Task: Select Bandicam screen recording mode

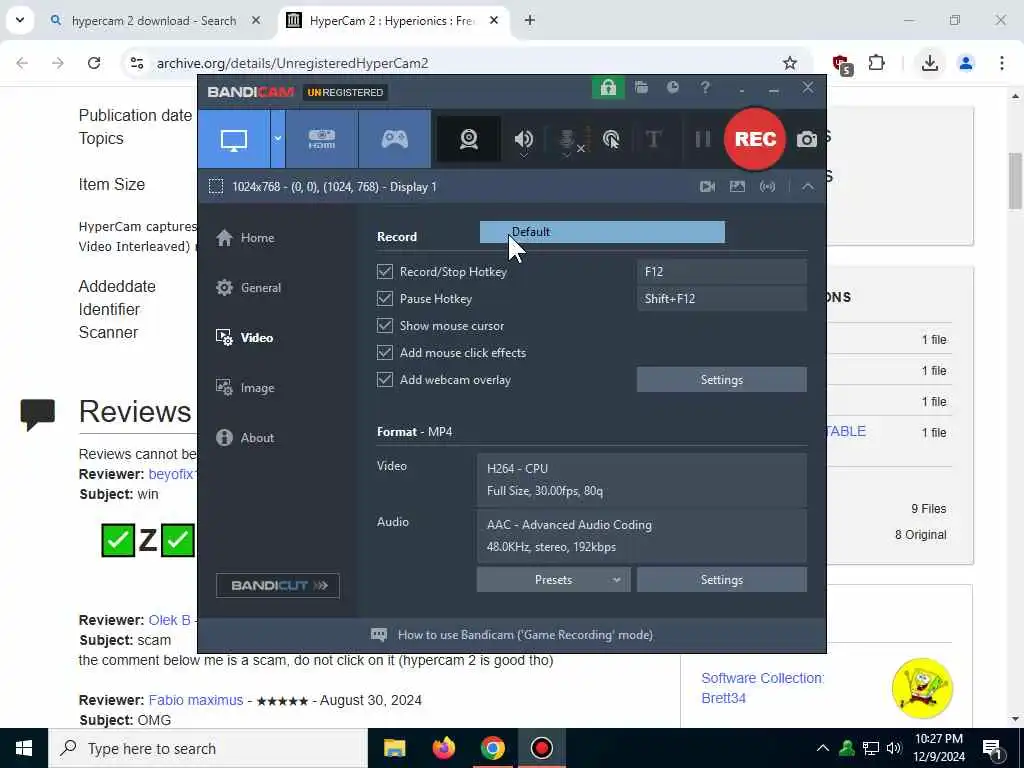Action: (x=234, y=139)
